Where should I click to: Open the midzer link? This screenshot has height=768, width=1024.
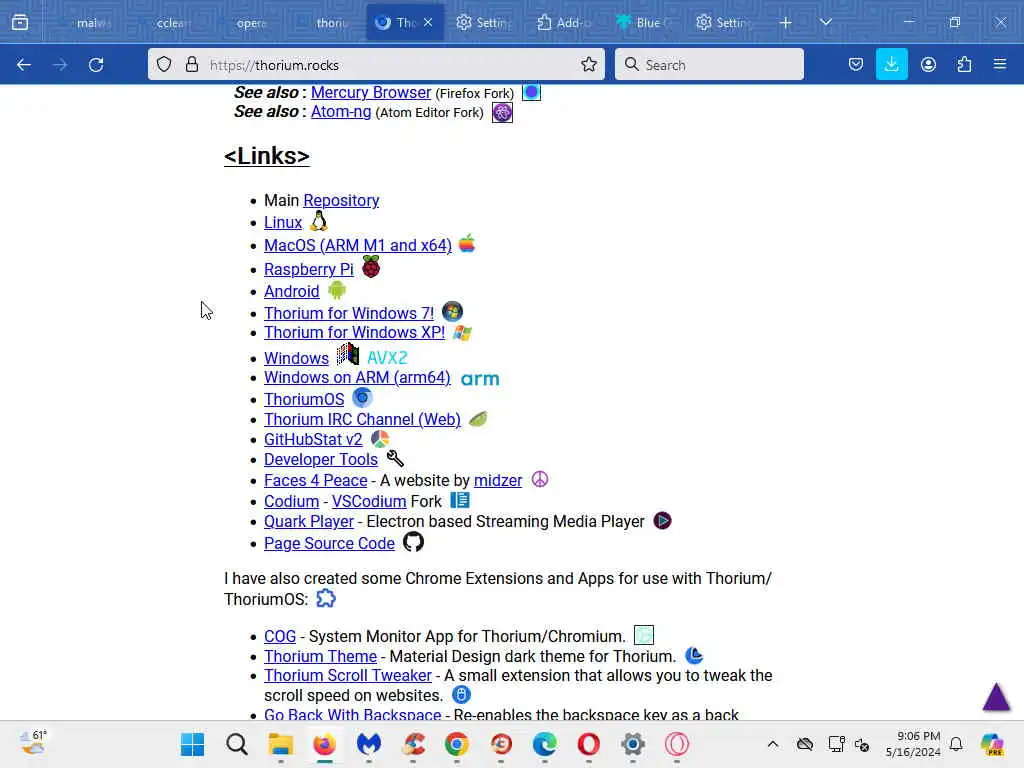[498, 481]
